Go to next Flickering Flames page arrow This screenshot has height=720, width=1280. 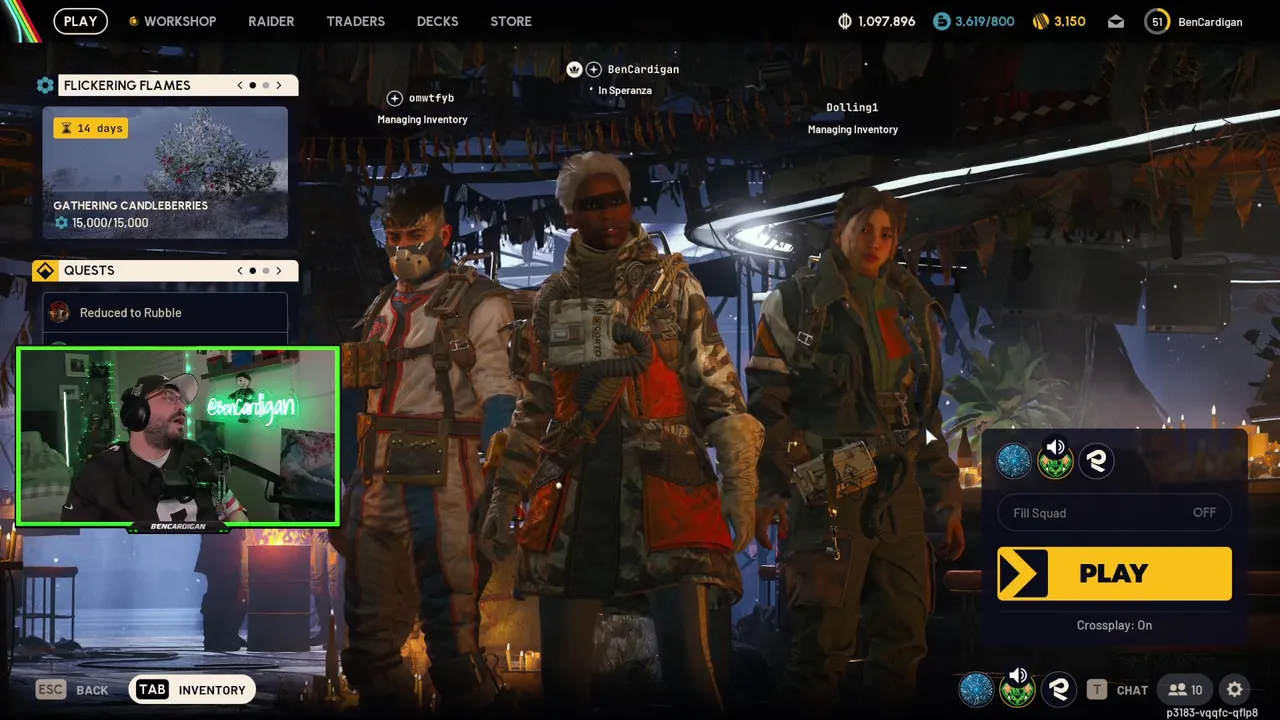pos(279,86)
